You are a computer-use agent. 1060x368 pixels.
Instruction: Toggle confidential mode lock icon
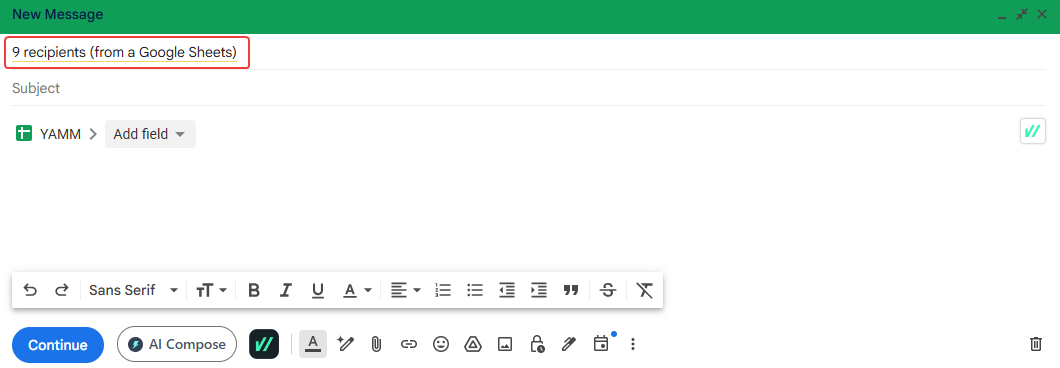coord(537,344)
